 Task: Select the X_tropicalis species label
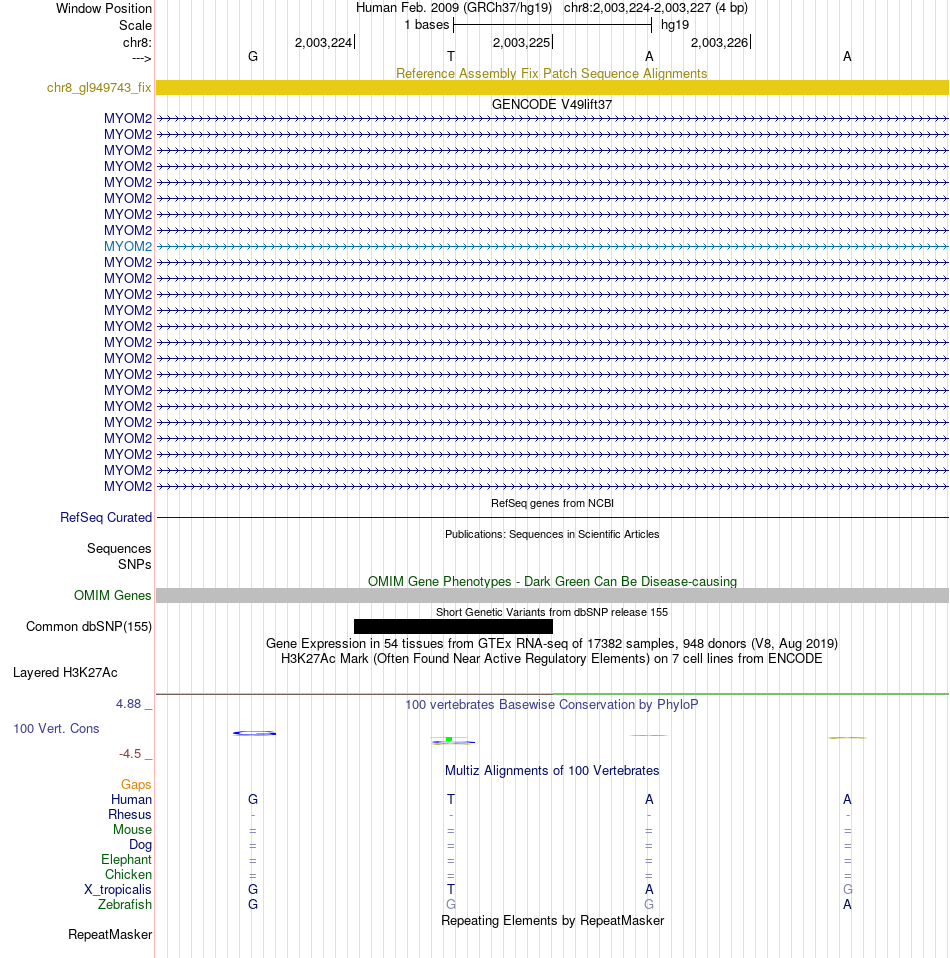click(x=117, y=889)
